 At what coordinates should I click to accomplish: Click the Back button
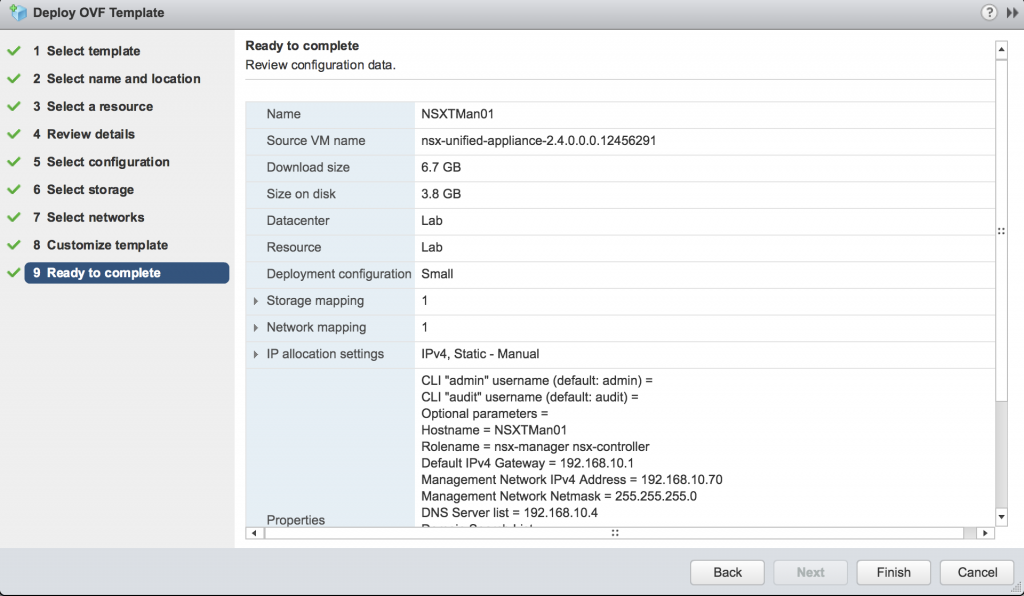point(728,572)
